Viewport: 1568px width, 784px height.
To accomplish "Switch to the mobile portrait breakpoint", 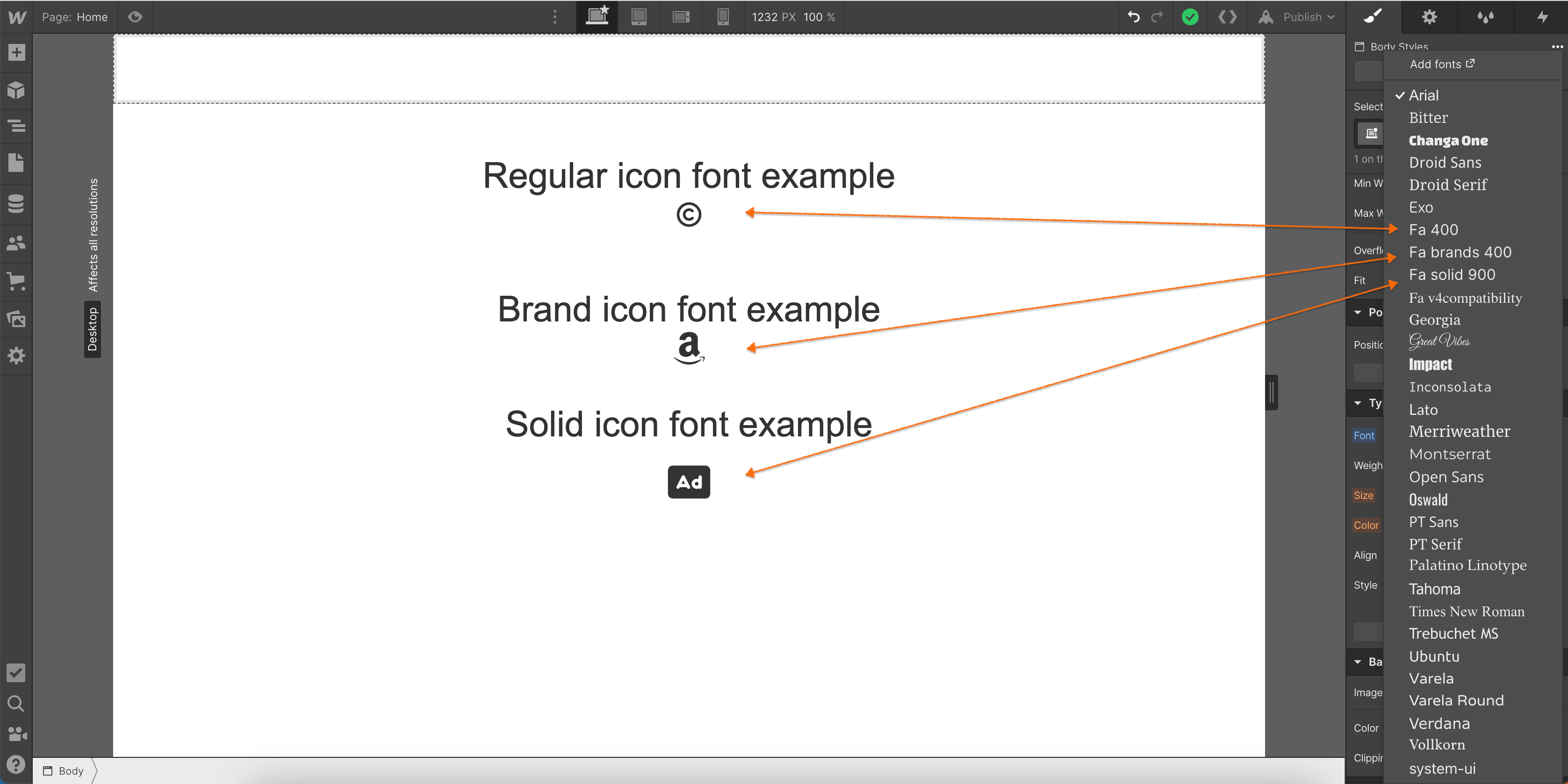I will click(x=722, y=17).
